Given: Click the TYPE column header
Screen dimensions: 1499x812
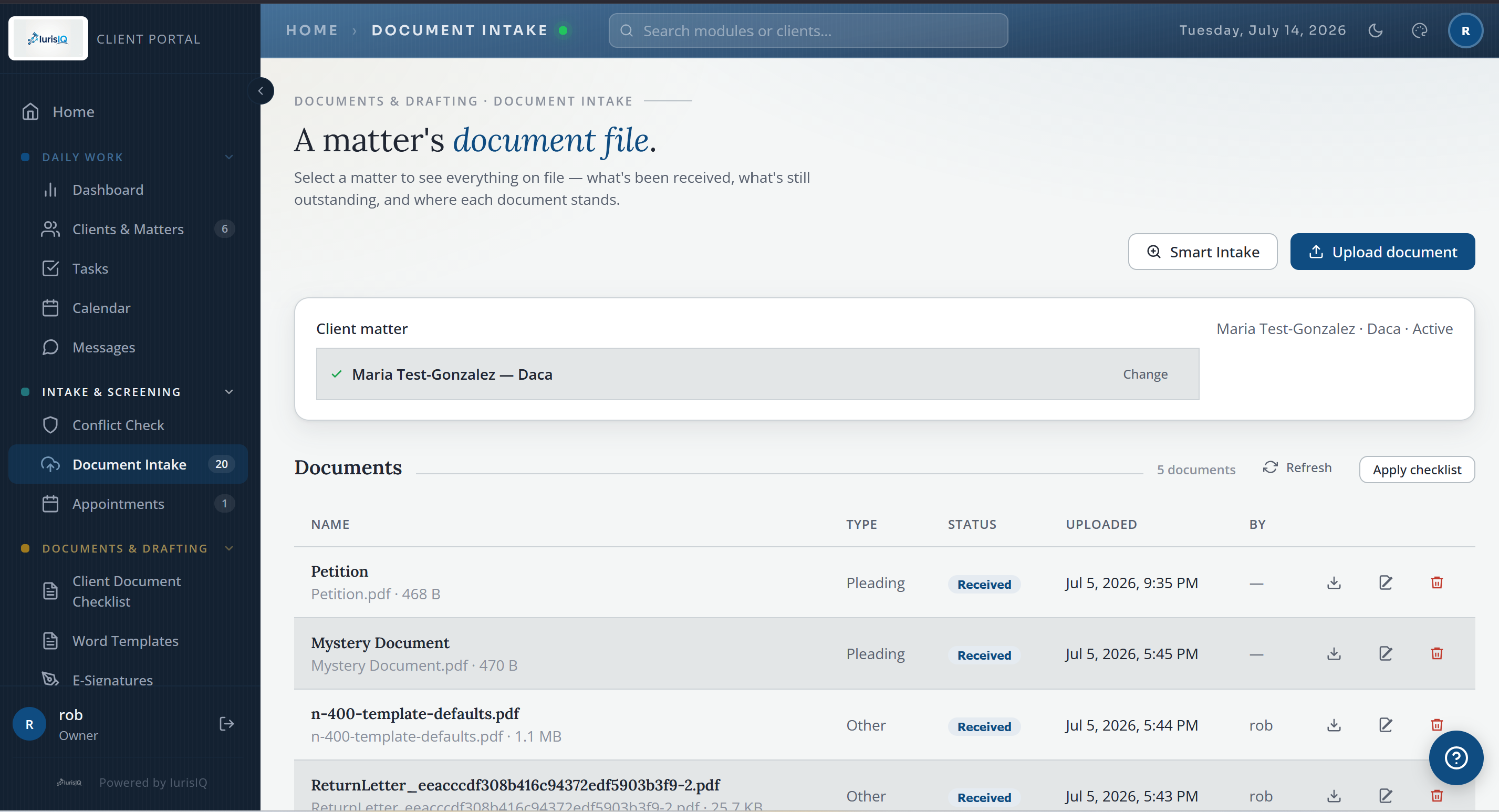Looking at the screenshot, I should 861,525.
